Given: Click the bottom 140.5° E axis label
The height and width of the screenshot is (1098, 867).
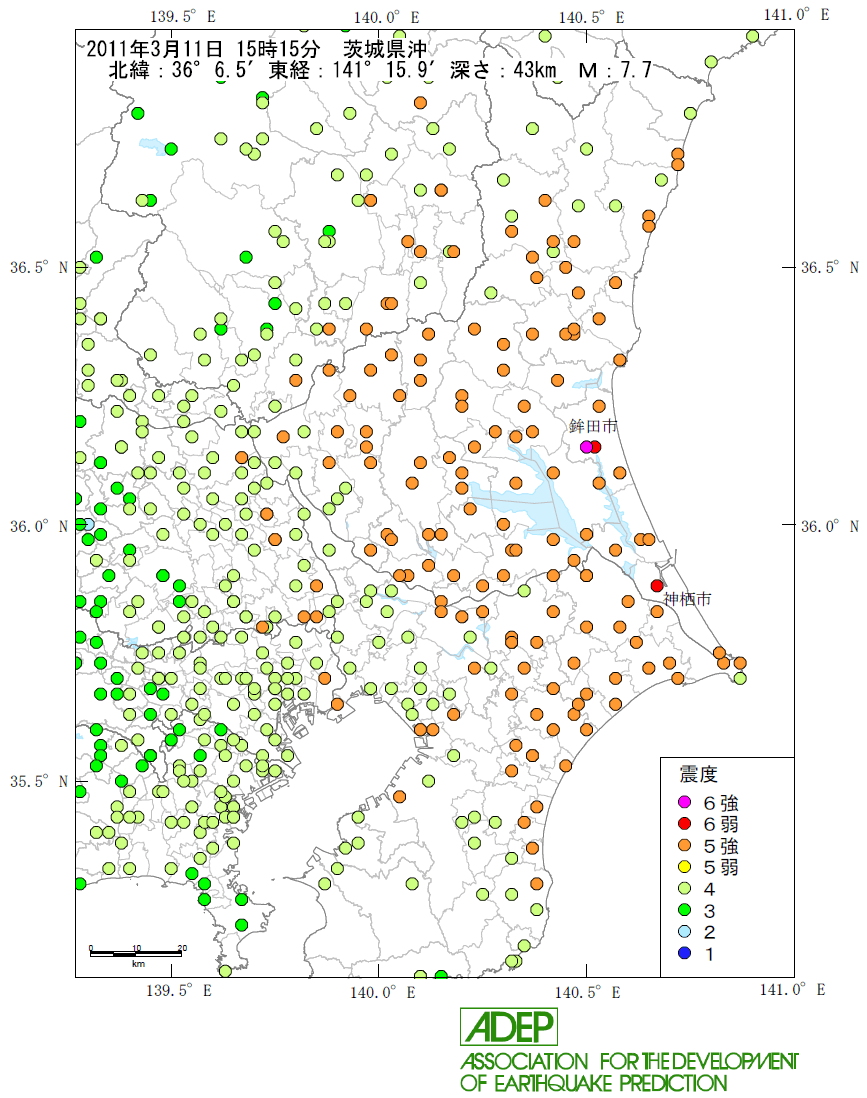Looking at the screenshot, I should click(x=588, y=992).
